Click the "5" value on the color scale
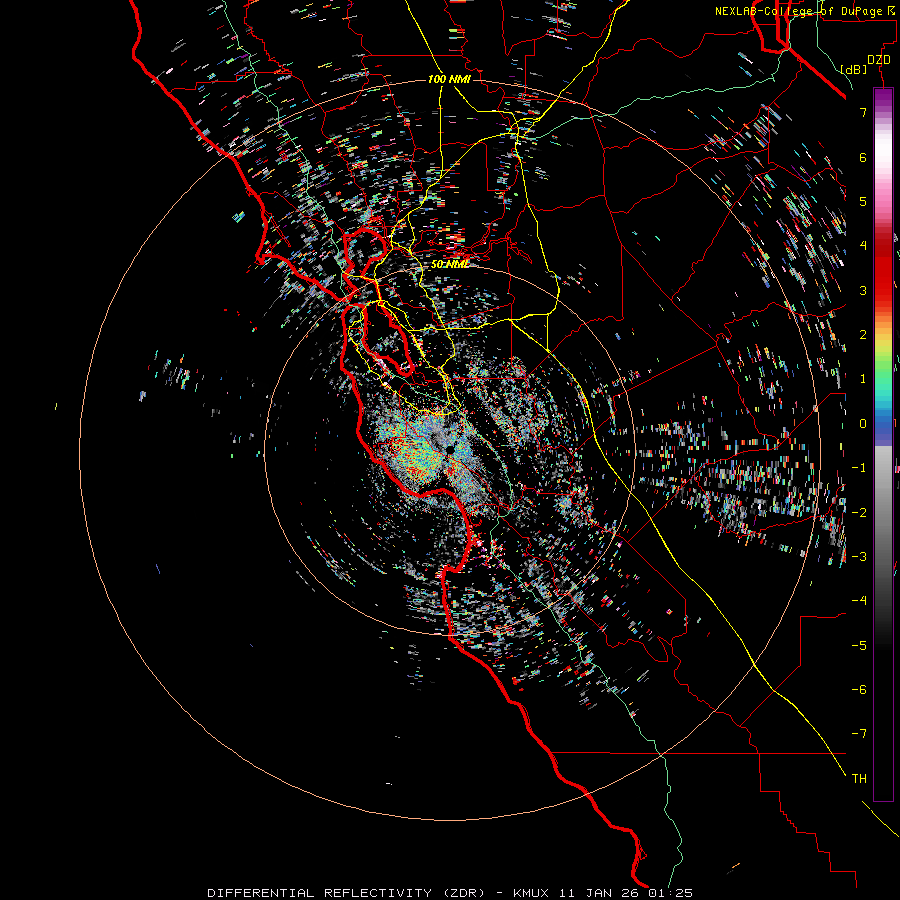The width and height of the screenshot is (900, 900). pyautogui.click(x=863, y=201)
